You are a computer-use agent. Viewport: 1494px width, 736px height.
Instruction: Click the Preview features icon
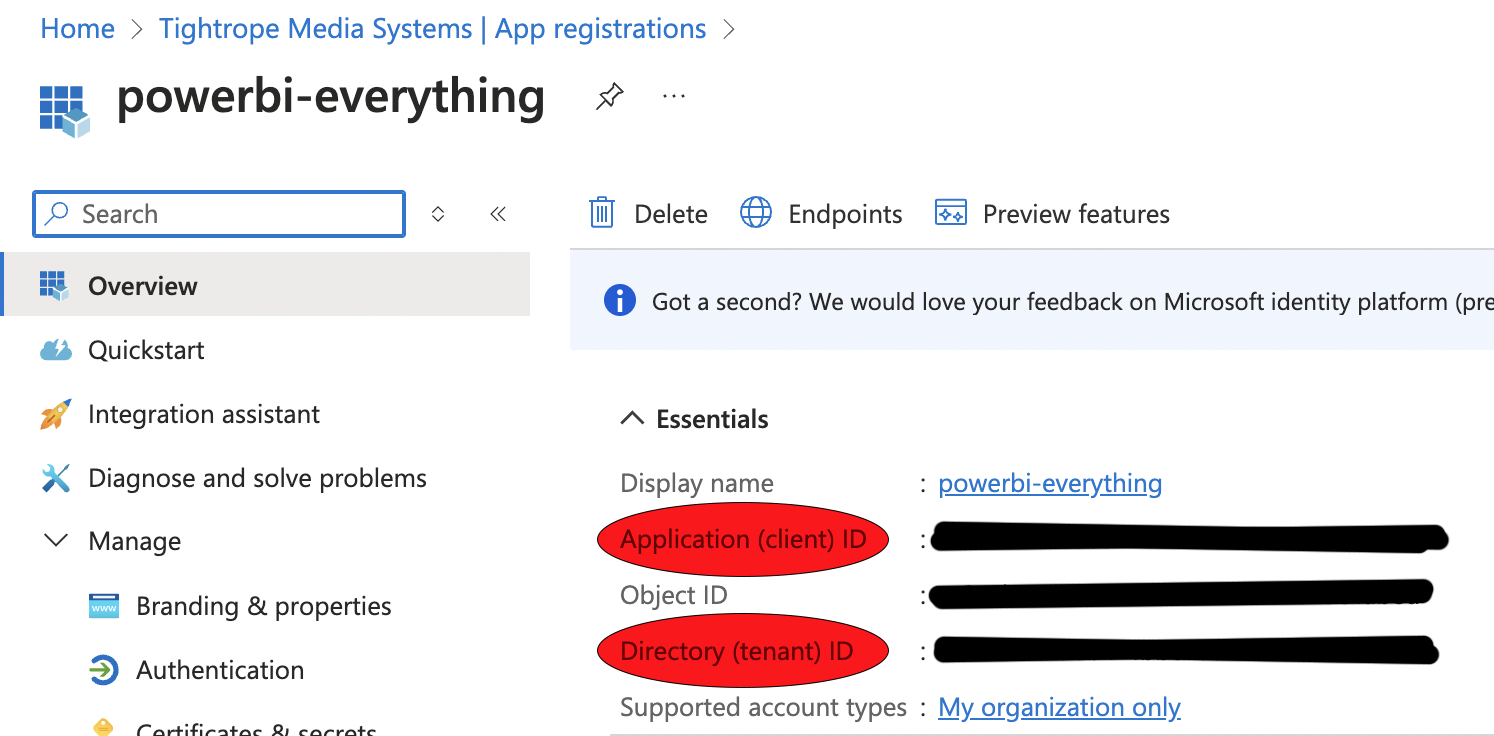click(x=951, y=213)
